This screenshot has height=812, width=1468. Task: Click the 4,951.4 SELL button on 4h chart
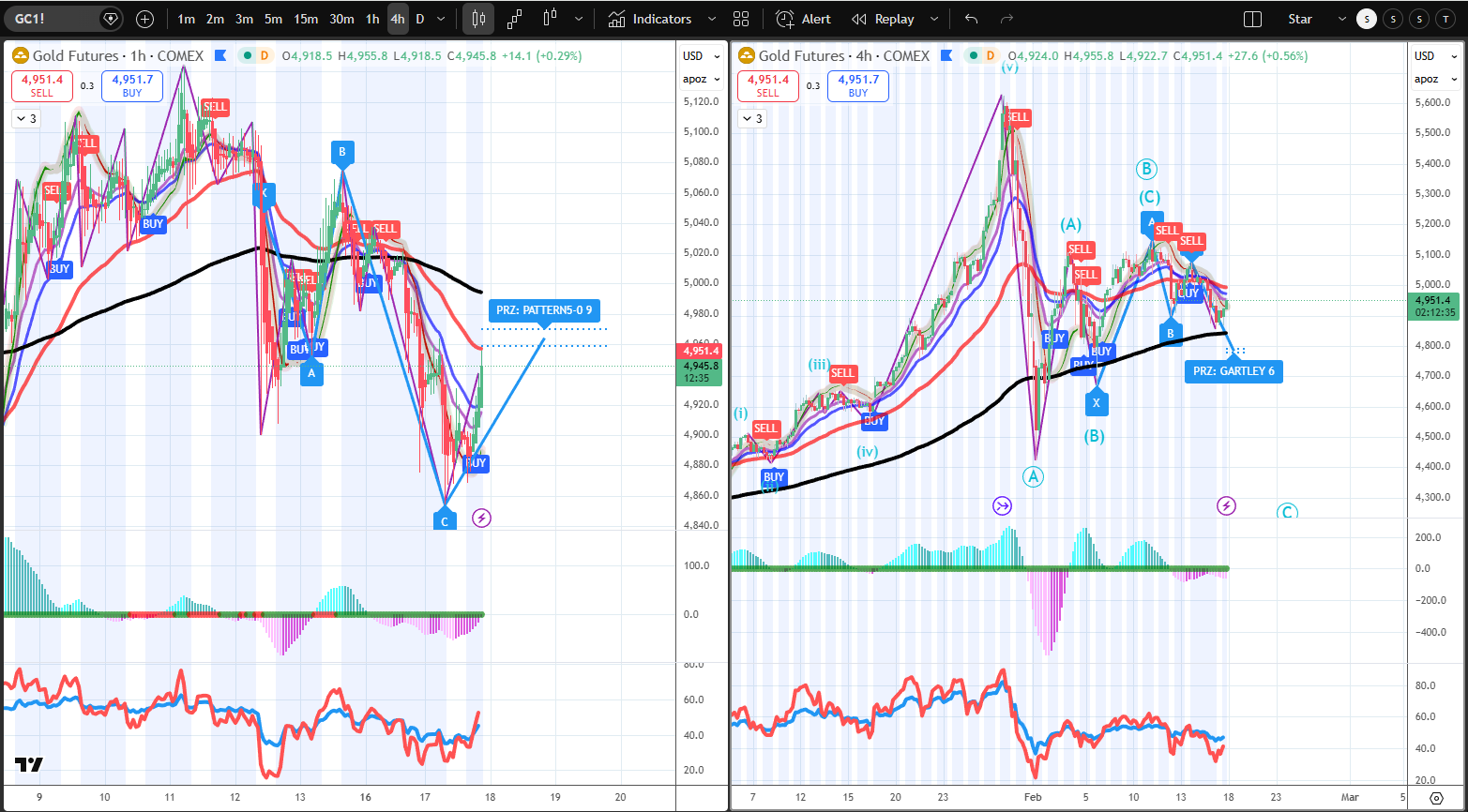pyautogui.click(x=768, y=86)
